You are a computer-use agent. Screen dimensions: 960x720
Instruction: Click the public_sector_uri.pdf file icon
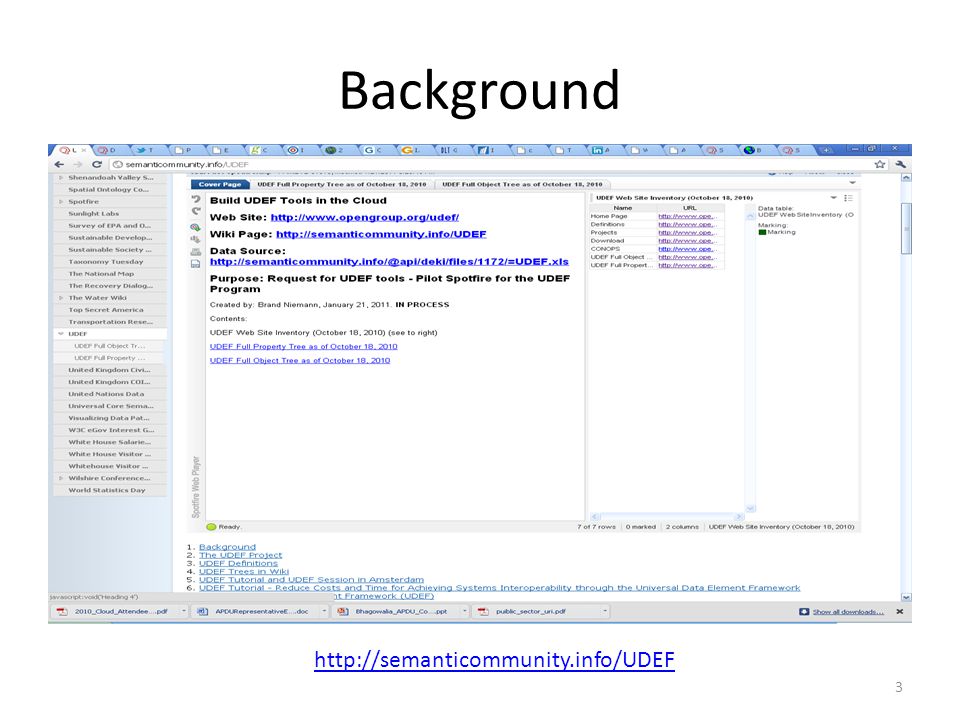[x=483, y=611]
